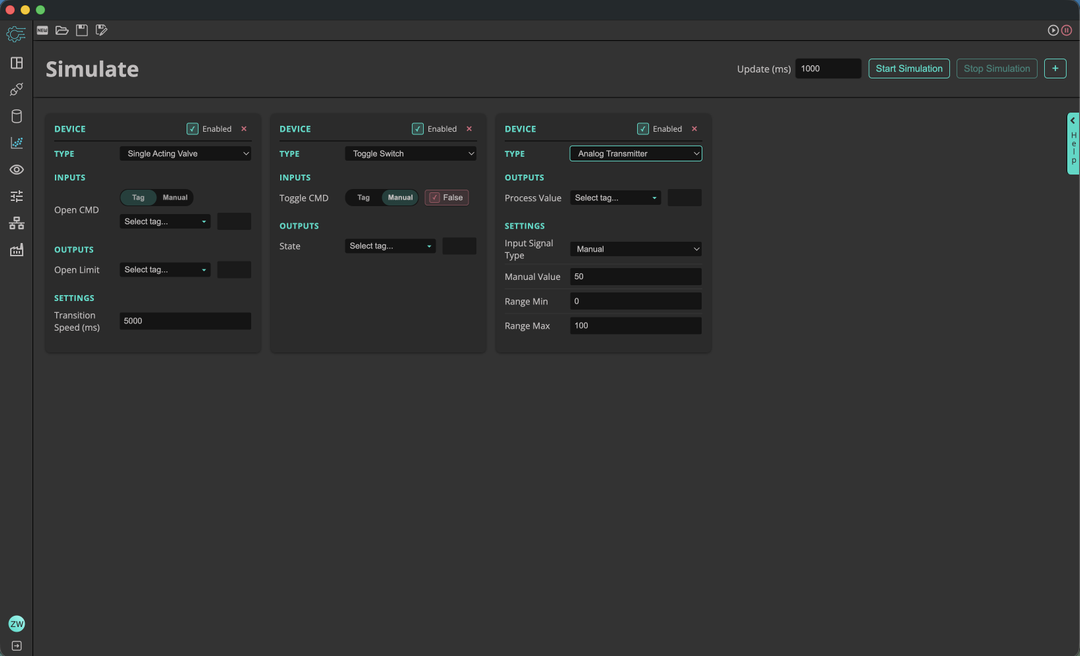Open the Input Signal Type dropdown

635,249
